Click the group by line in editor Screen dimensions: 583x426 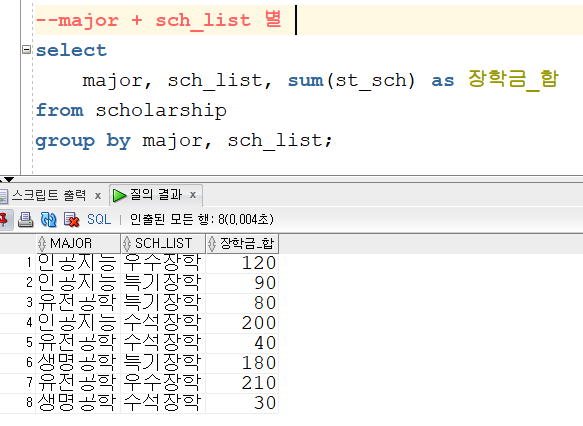(184, 141)
